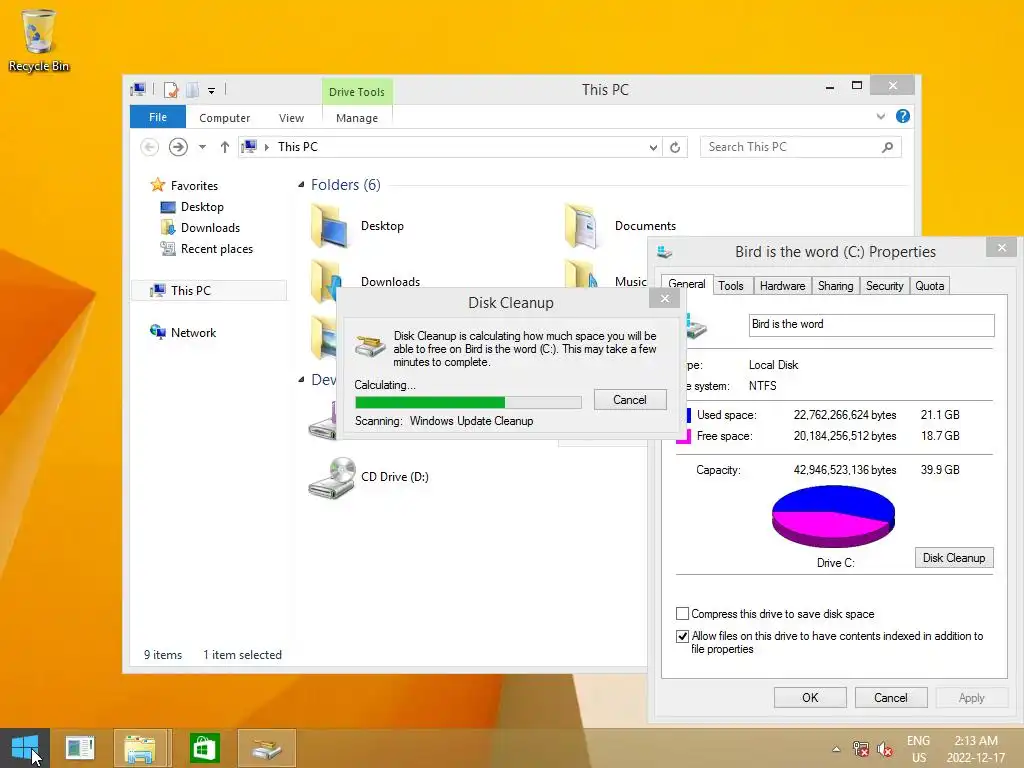
Task: Click the drive label field 'Bird is the word'
Action: 871,325
